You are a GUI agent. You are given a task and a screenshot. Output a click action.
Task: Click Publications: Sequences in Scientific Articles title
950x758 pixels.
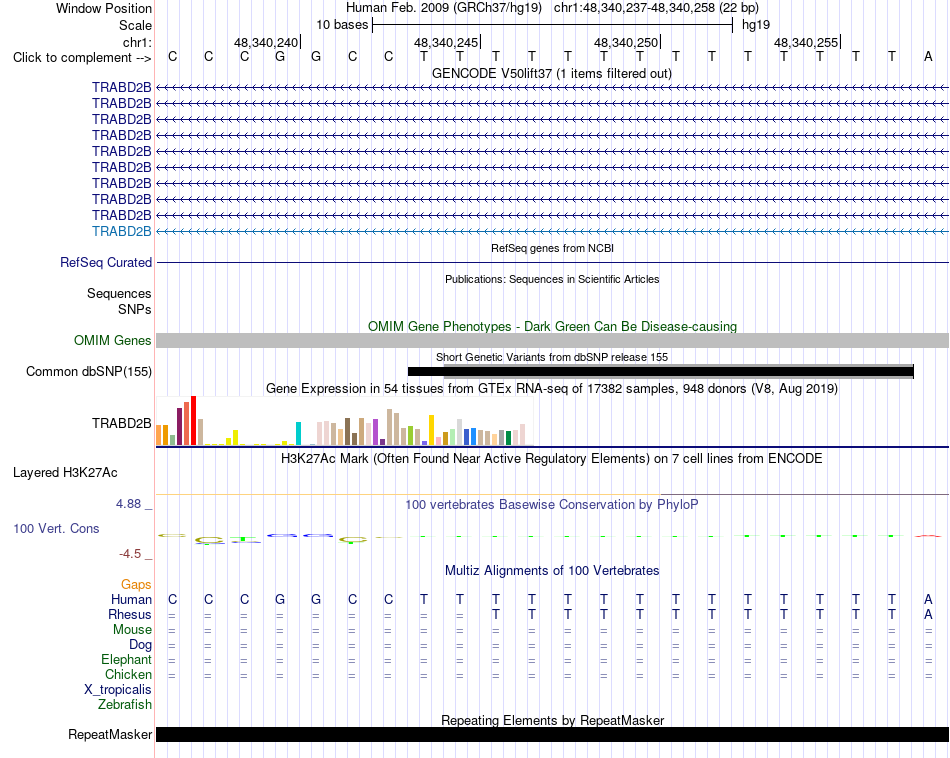coord(552,279)
